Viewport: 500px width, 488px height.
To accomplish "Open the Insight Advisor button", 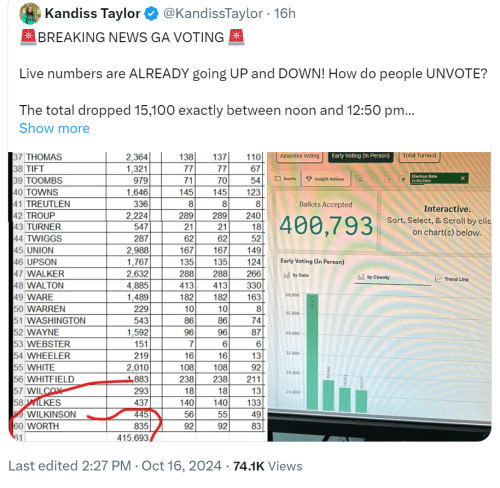I will (x=325, y=179).
